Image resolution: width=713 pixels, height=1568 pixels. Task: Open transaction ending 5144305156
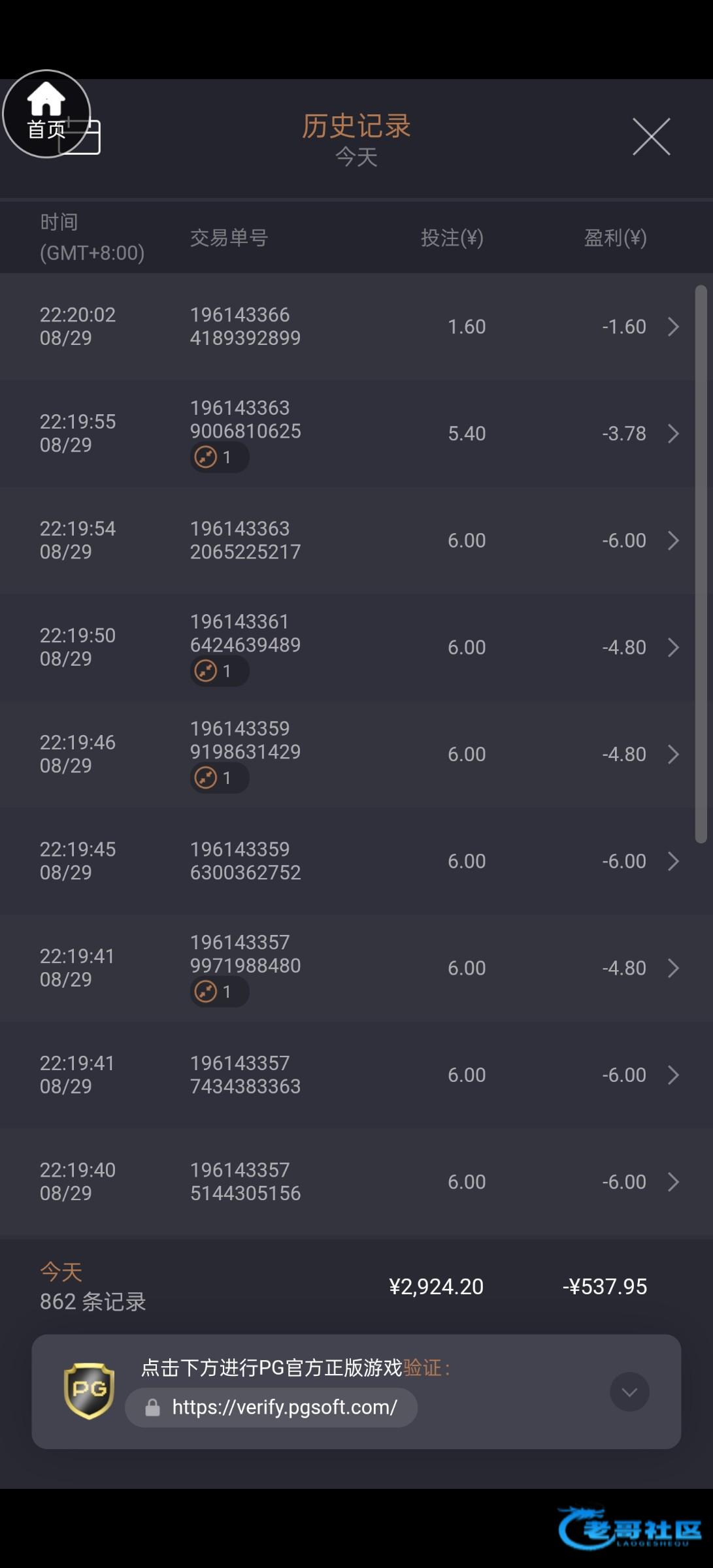click(245, 1182)
